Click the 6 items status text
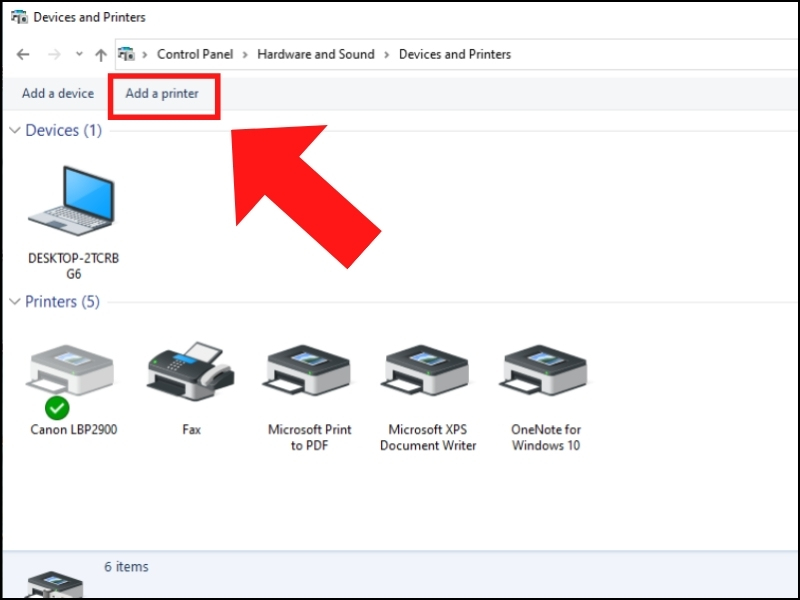This screenshot has height=600, width=800. (127, 567)
